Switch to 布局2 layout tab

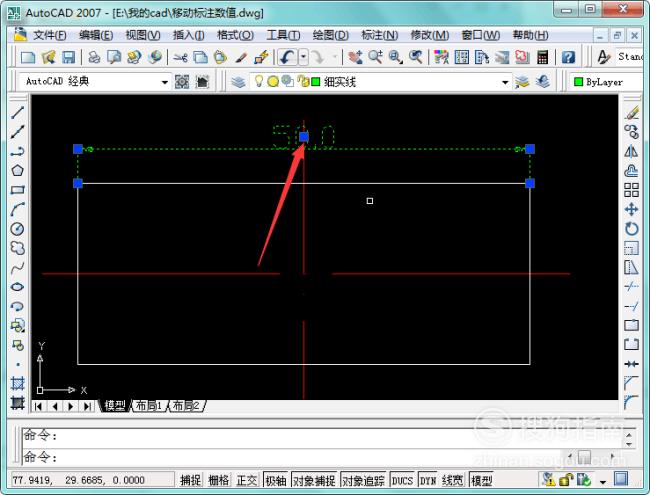(186, 405)
